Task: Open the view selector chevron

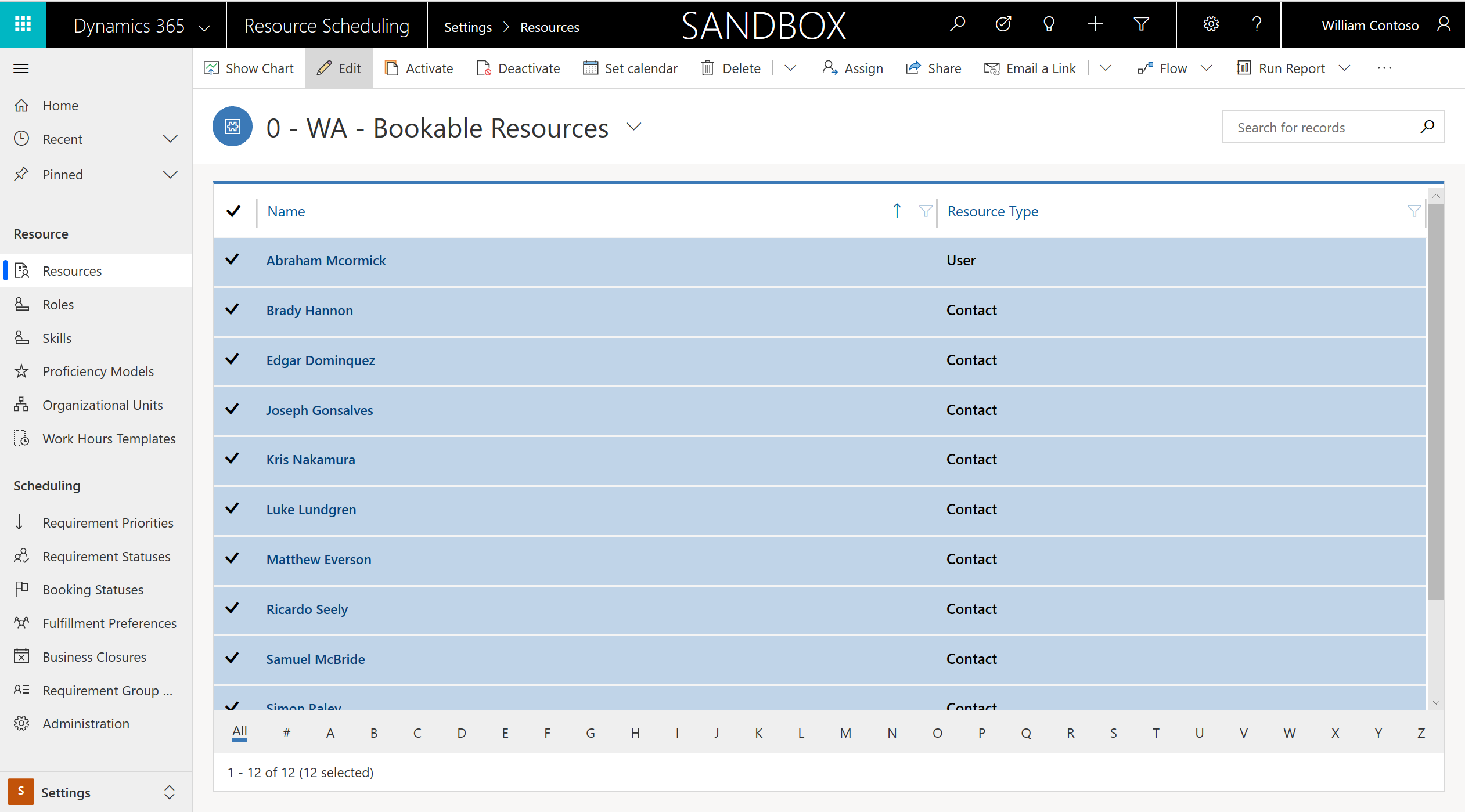Action: pyautogui.click(x=634, y=127)
